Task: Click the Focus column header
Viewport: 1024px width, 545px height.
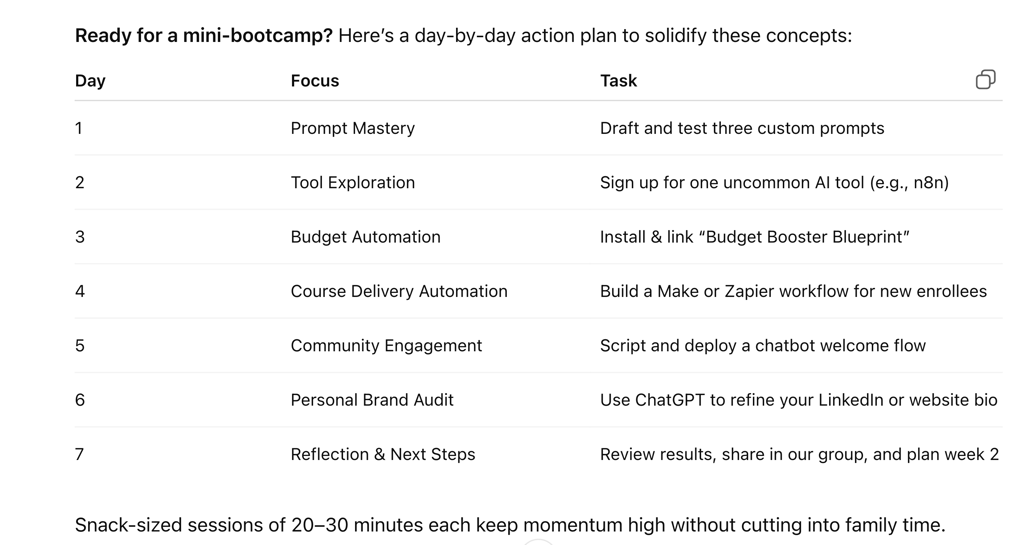Action: coord(315,81)
